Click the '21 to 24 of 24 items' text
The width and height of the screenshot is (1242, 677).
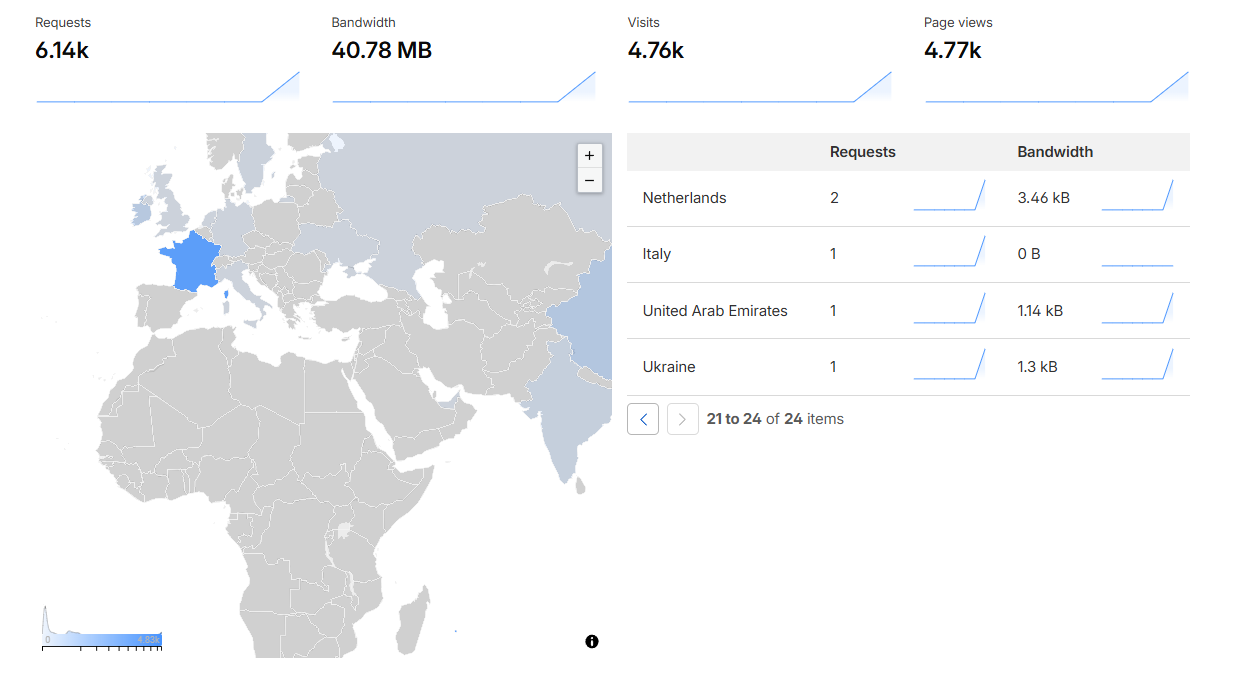click(775, 419)
